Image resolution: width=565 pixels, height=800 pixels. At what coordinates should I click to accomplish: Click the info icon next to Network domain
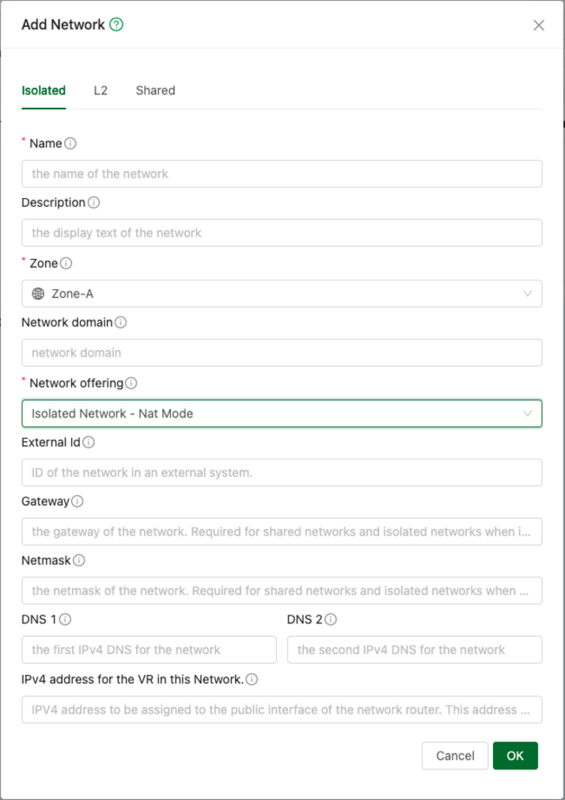[x=120, y=322]
